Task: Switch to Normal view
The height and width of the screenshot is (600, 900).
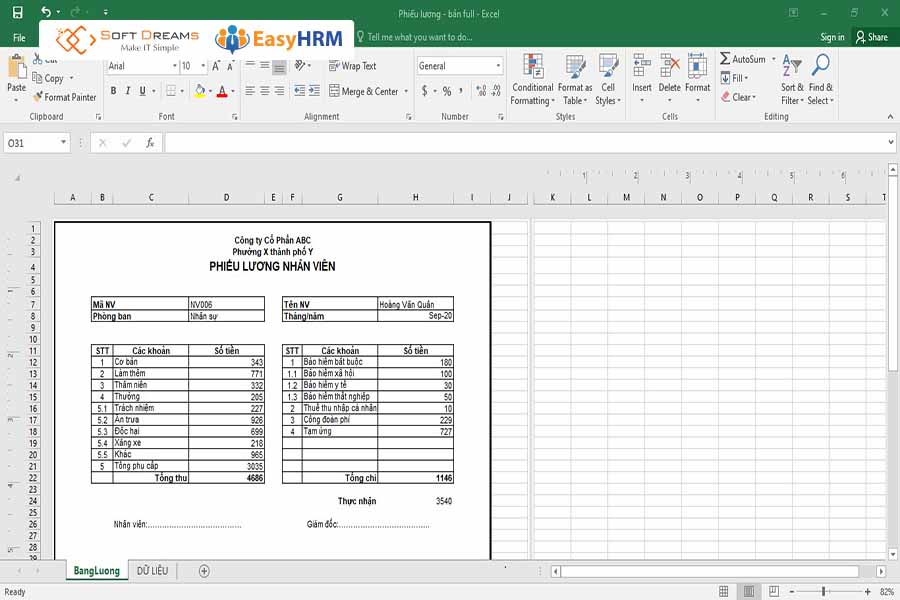Action: coord(724,591)
